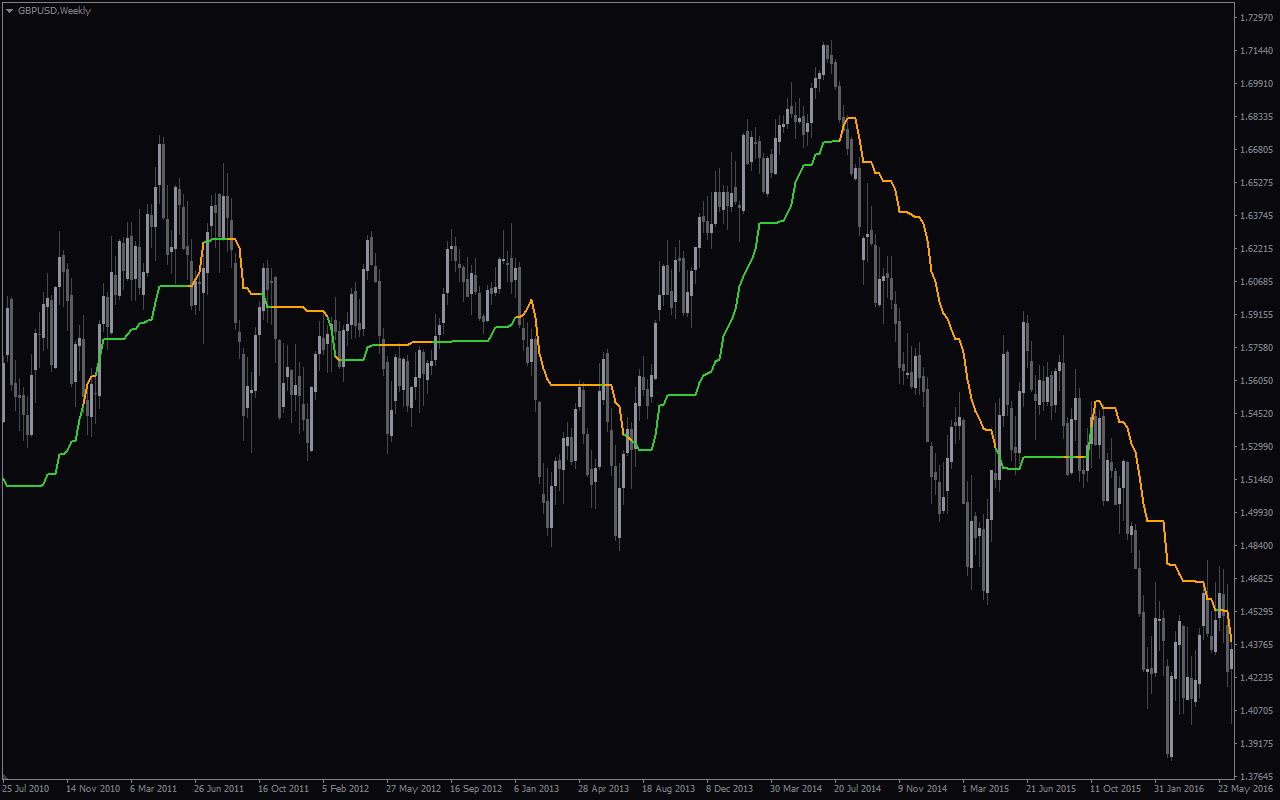
Task: Click price label 1.48400
Action: click(x=1256, y=546)
